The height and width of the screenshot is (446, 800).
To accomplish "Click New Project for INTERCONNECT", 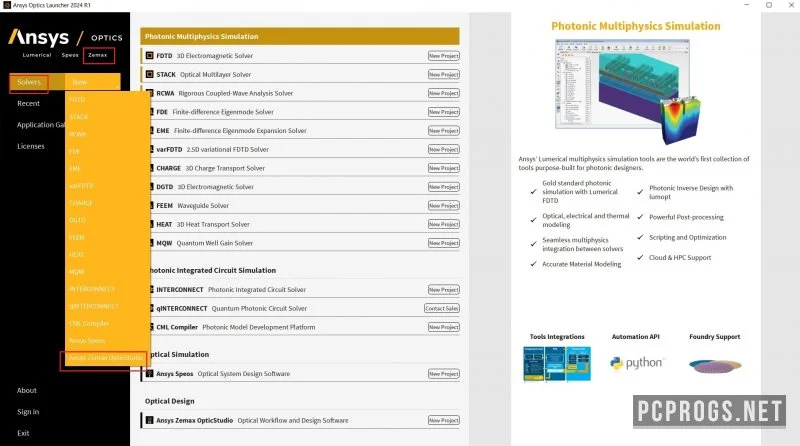I will coord(443,289).
